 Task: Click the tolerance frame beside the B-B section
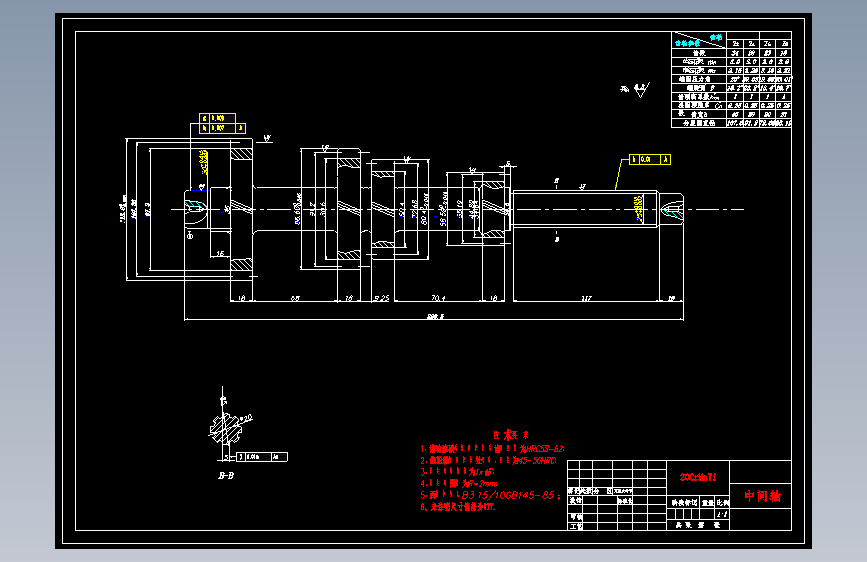pos(262,457)
